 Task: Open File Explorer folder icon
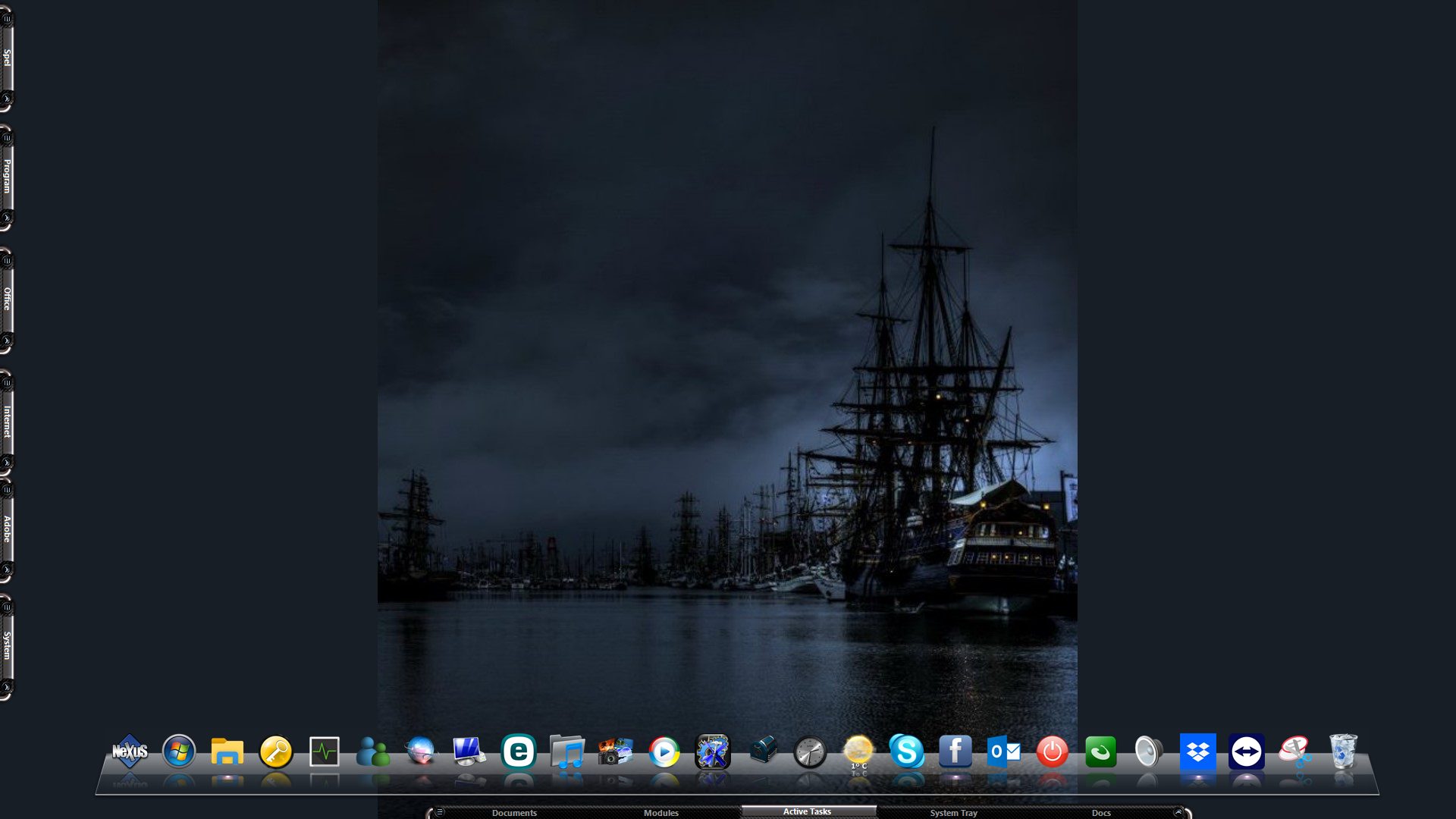(227, 752)
